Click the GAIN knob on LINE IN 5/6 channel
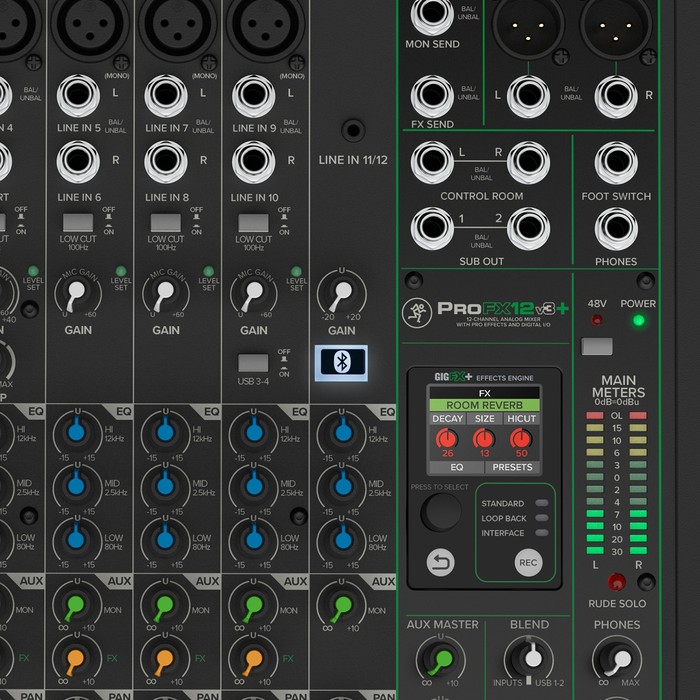700x700 pixels. (x=77, y=294)
